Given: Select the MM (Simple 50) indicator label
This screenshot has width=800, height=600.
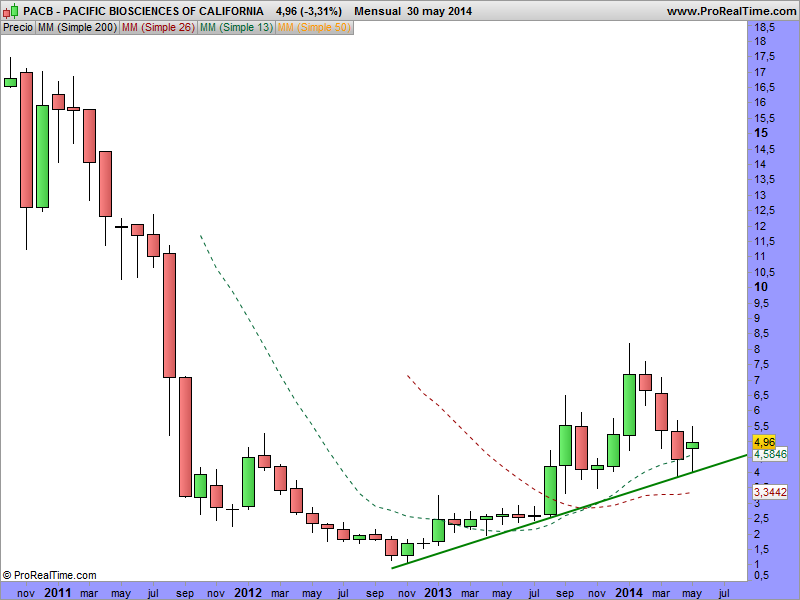Looking at the screenshot, I should (x=314, y=28).
